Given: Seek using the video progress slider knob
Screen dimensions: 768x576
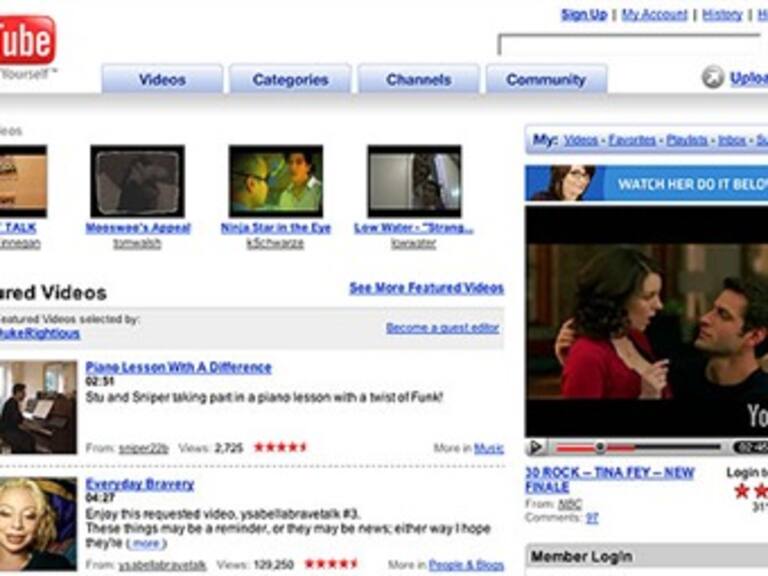Looking at the screenshot, I should click(x=600, y=447).
